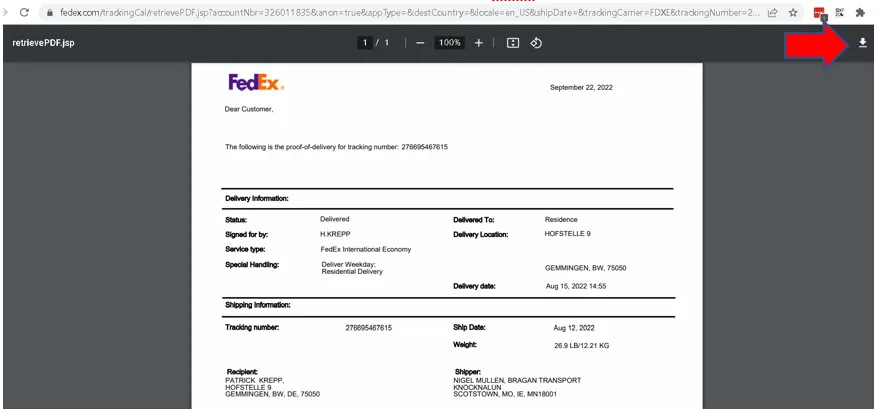The width and height of the screenshot is (878, 412).
Task: Open the QR code extension icon
Action: click(839, 12)
